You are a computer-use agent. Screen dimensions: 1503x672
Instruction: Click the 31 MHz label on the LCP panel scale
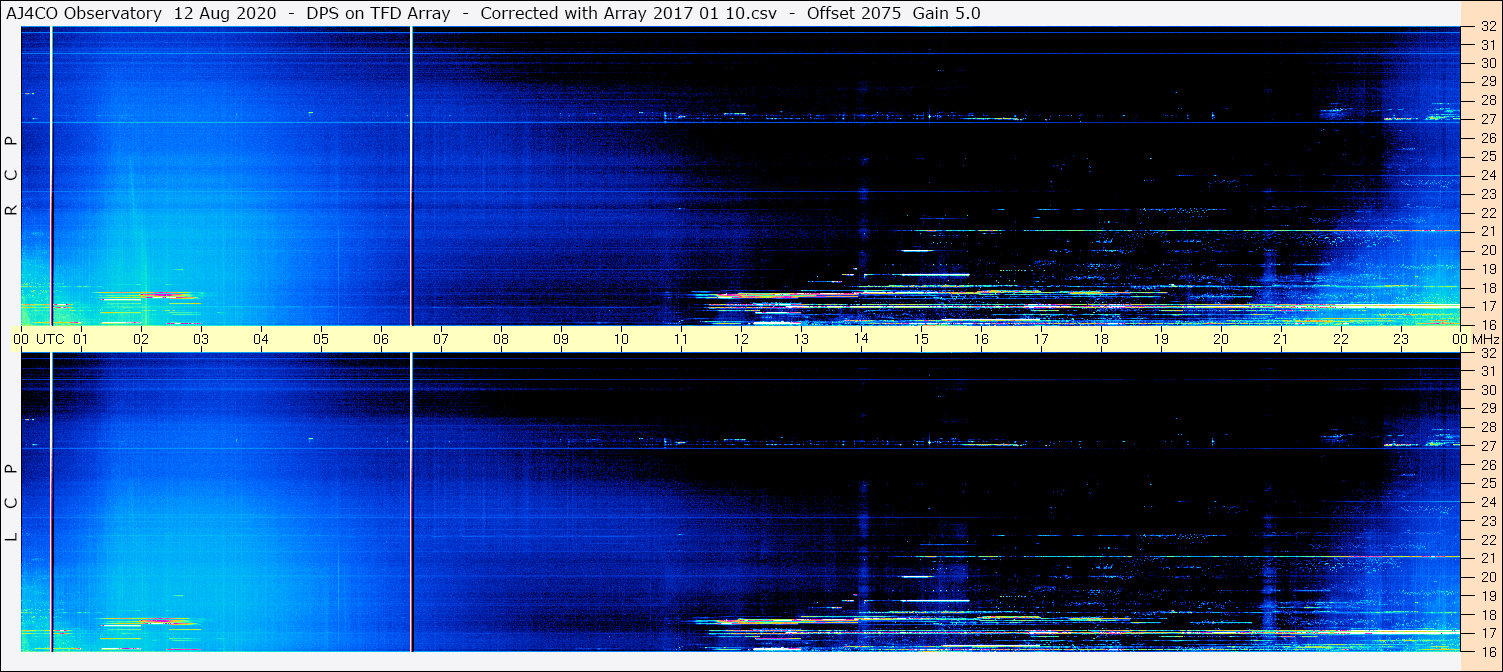1487,371
